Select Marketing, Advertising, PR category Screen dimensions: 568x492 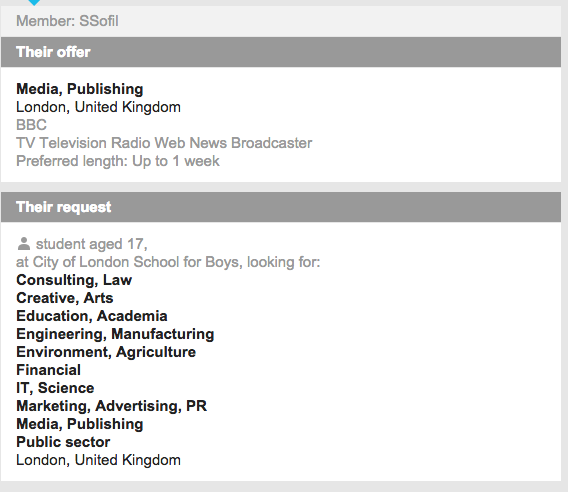click(112, 406)
